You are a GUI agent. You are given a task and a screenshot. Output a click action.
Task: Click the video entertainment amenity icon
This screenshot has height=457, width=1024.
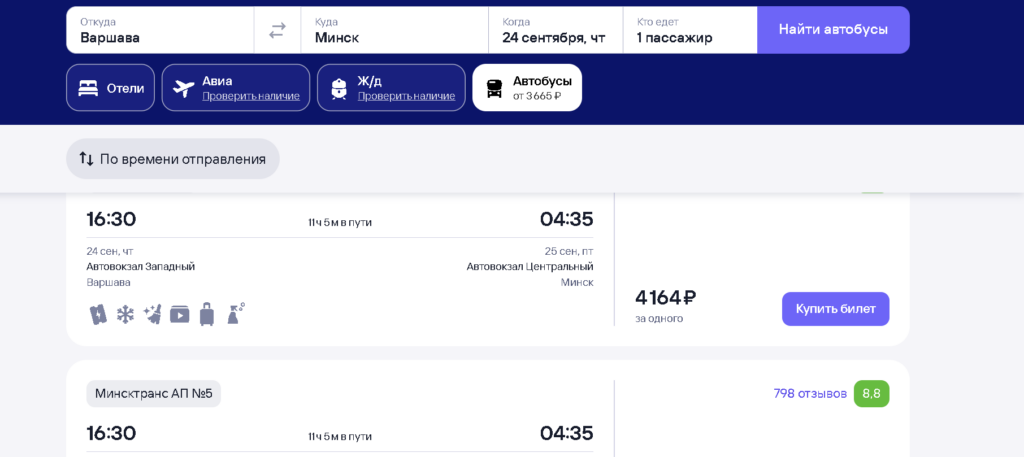(x=180, y=315)
